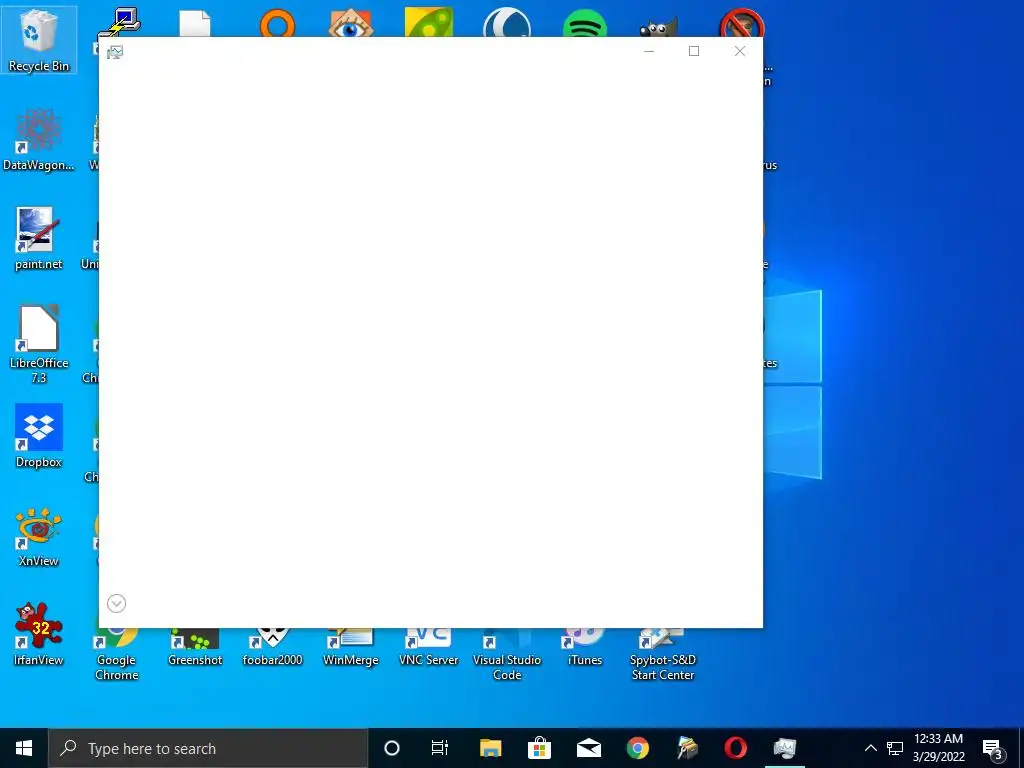Open Microsoft Store from the taskbar
The image size is (1024, 768).
[x=539, y=748]
